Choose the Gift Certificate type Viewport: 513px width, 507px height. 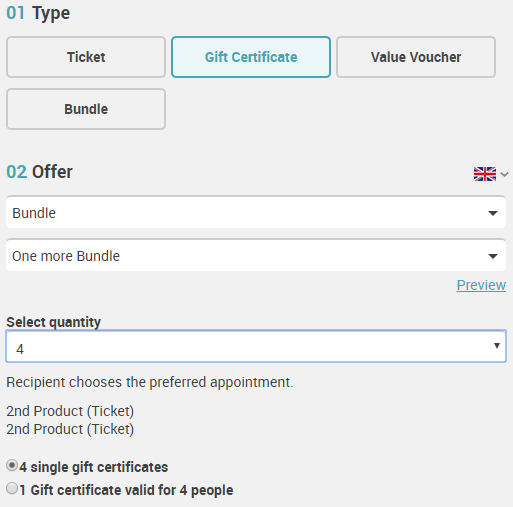251,57
